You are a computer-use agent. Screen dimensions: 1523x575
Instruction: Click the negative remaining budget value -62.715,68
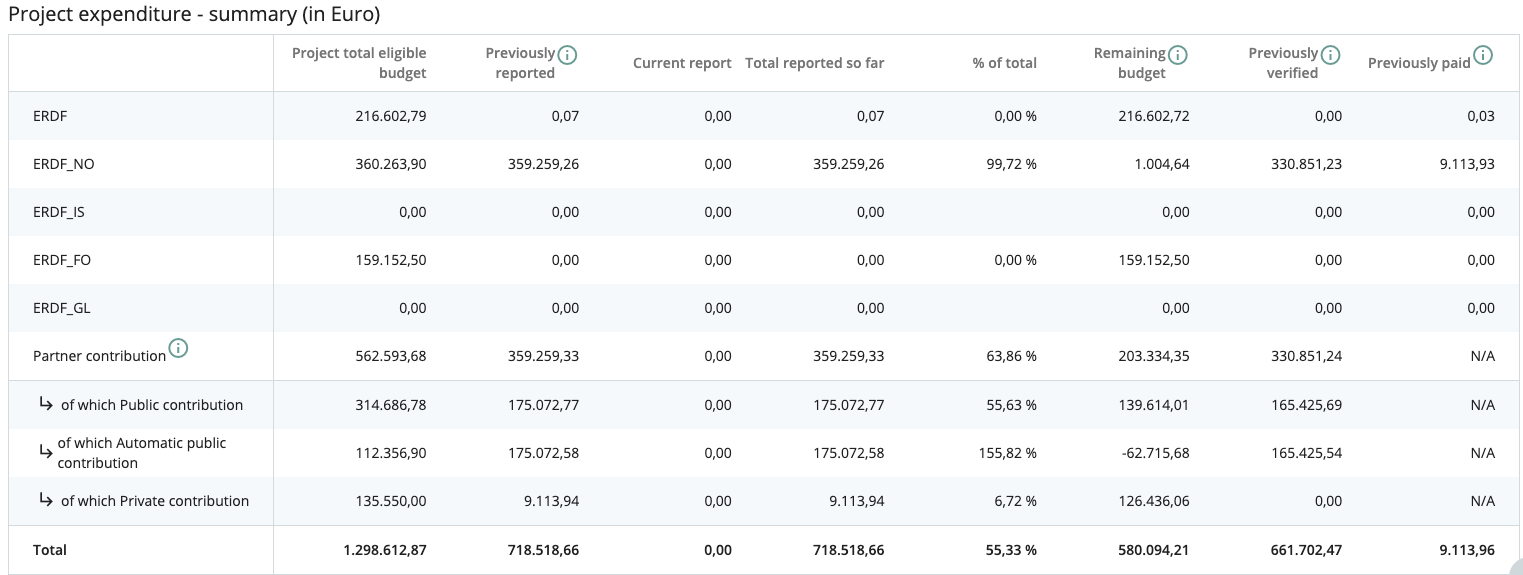(1155, 453)
